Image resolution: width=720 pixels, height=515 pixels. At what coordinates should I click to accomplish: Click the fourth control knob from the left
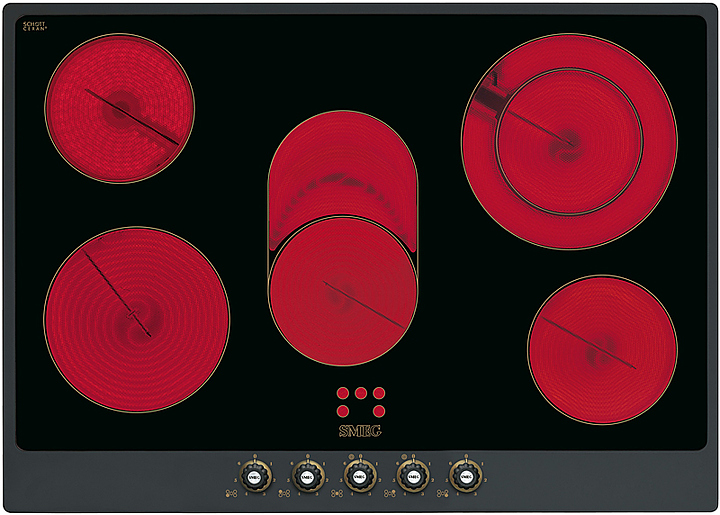pos(413,477)
